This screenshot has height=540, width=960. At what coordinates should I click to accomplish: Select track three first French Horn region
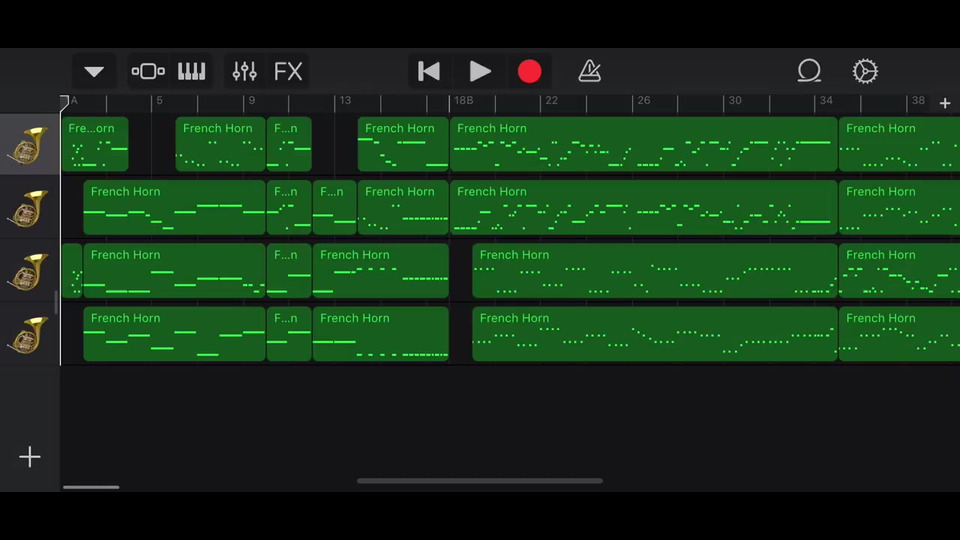click(x=174, y=271)
